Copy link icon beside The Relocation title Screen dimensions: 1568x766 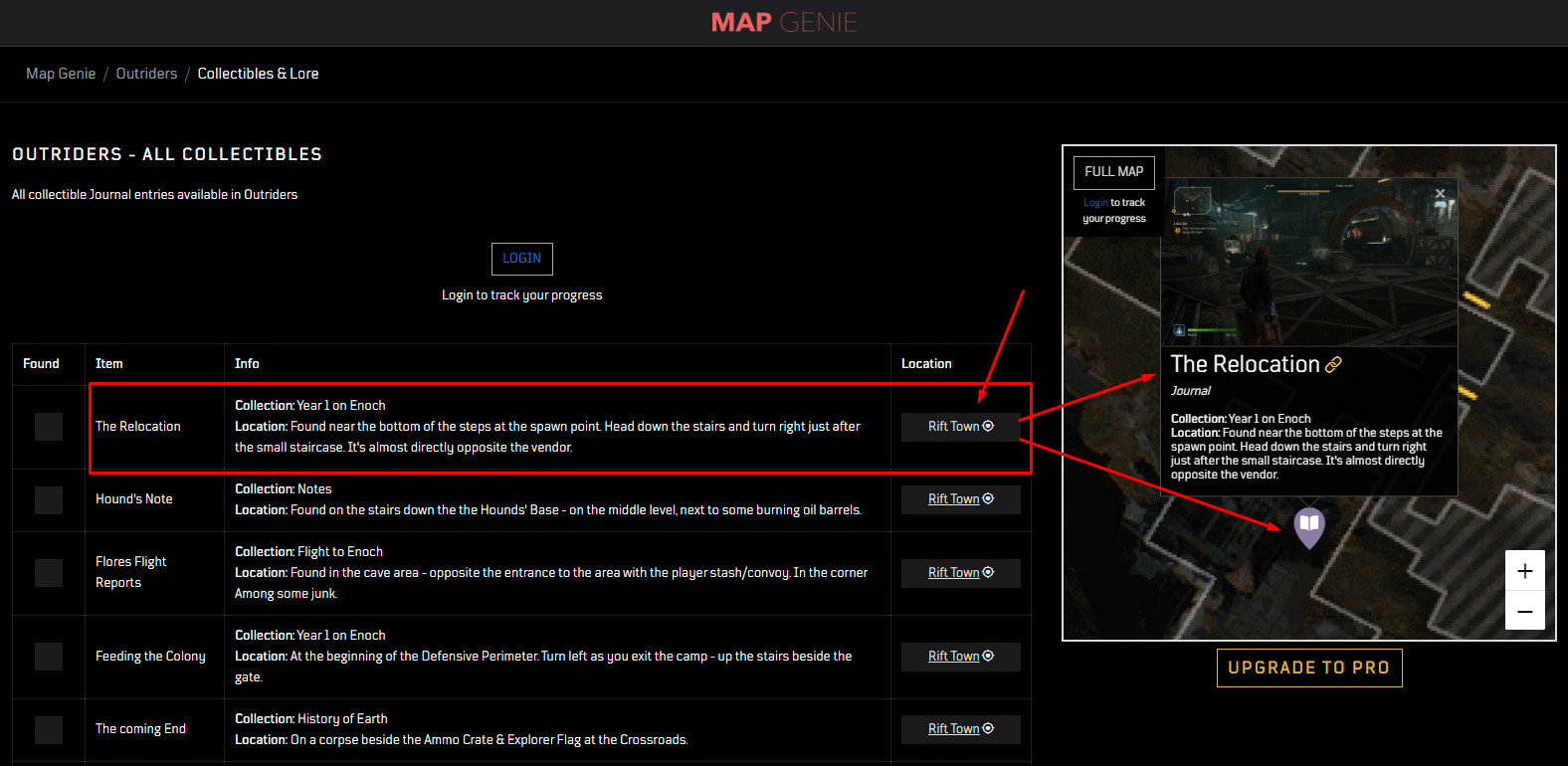(1333, 365)
